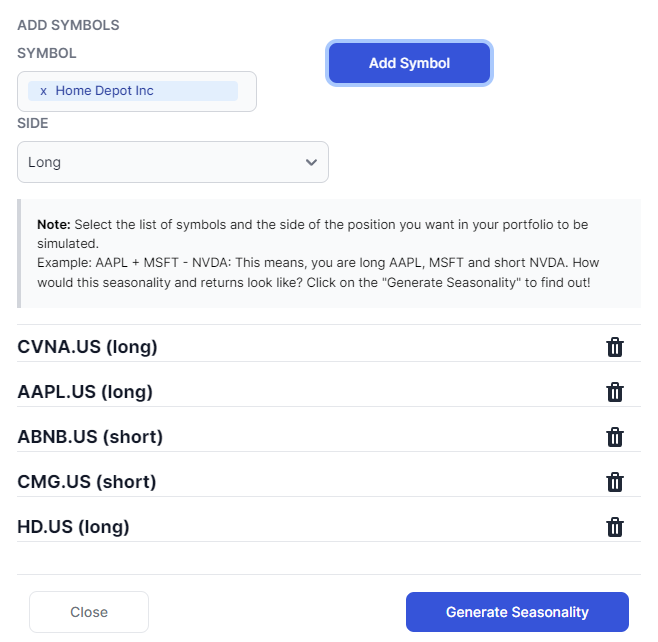Click the Add Symbol button

tap(409, 63)
